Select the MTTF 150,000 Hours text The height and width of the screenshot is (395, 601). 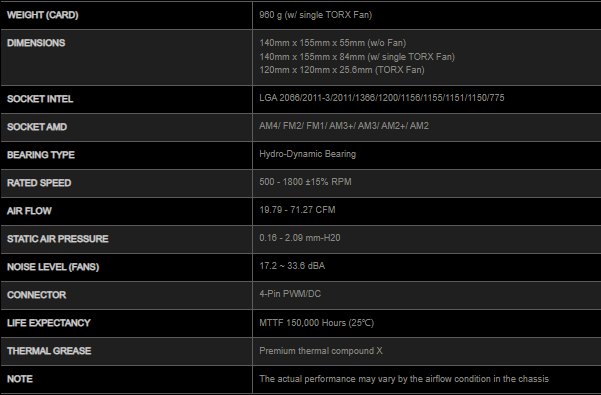coord(317,323)
